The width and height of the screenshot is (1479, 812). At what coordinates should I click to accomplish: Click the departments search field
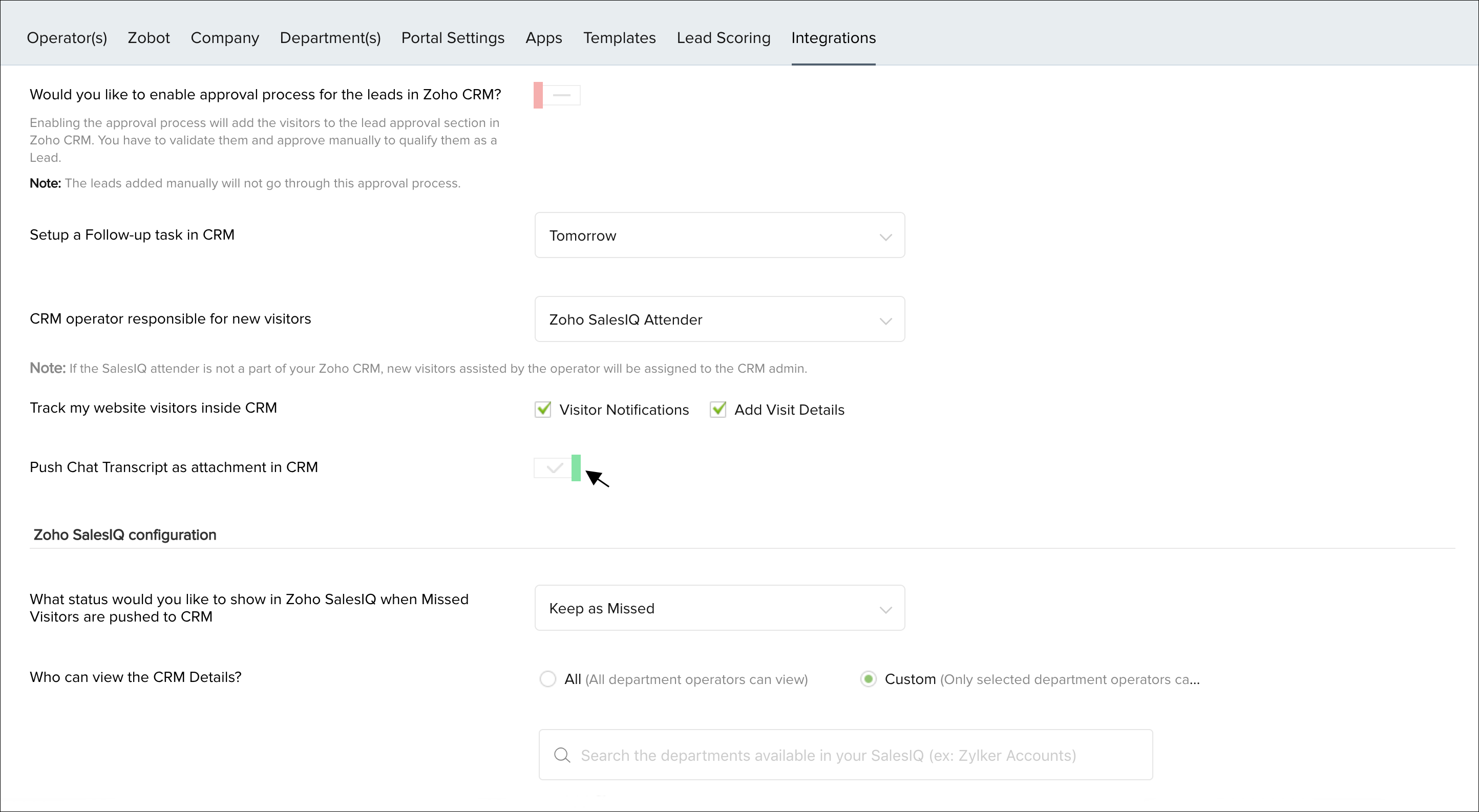(x=845, y=755)
